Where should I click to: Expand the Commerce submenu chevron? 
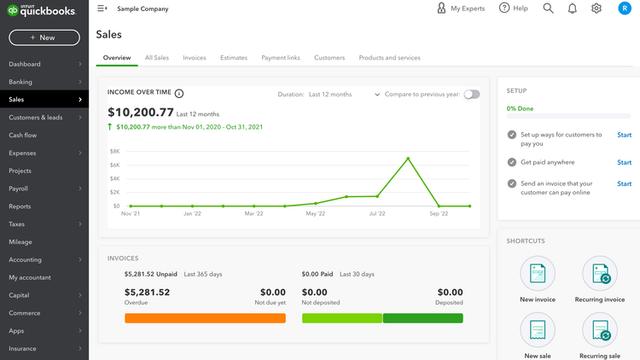click(x=80, y=313)
